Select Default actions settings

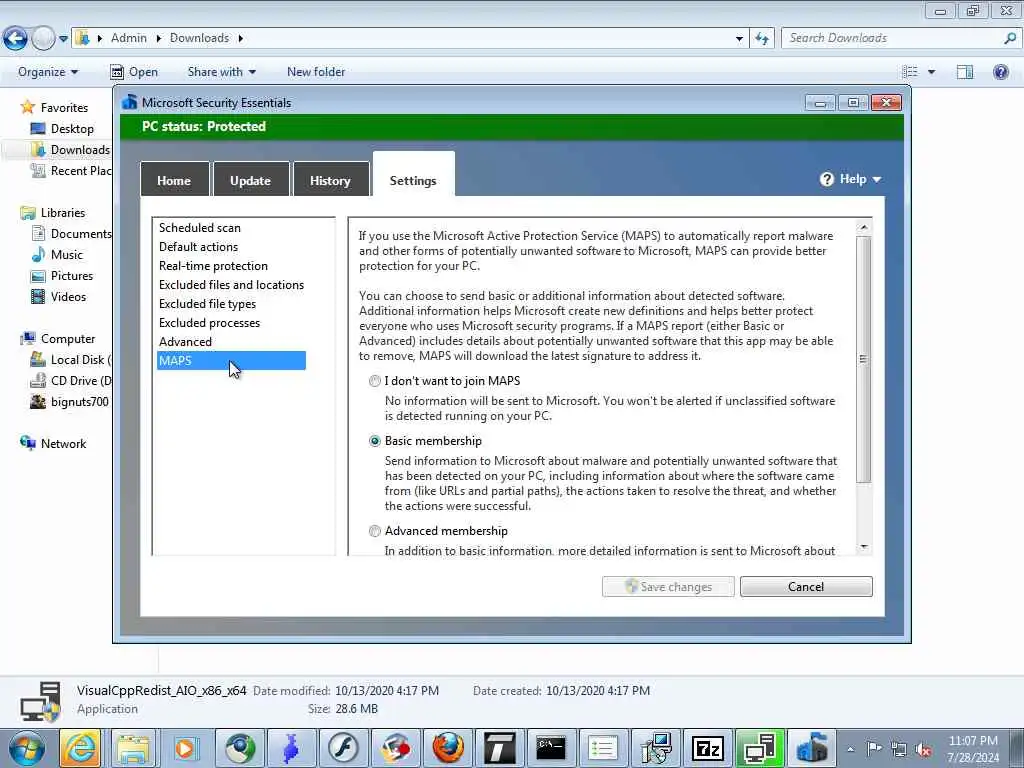tap(199, 247)
